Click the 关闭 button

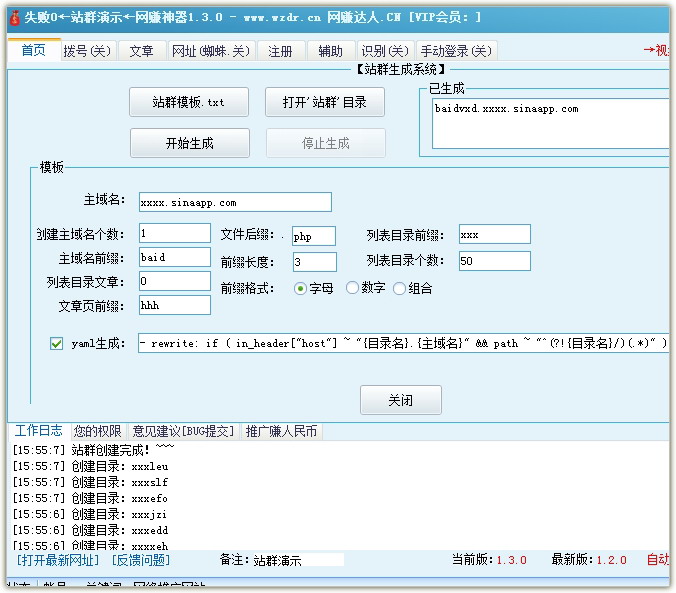pos(401,400)
